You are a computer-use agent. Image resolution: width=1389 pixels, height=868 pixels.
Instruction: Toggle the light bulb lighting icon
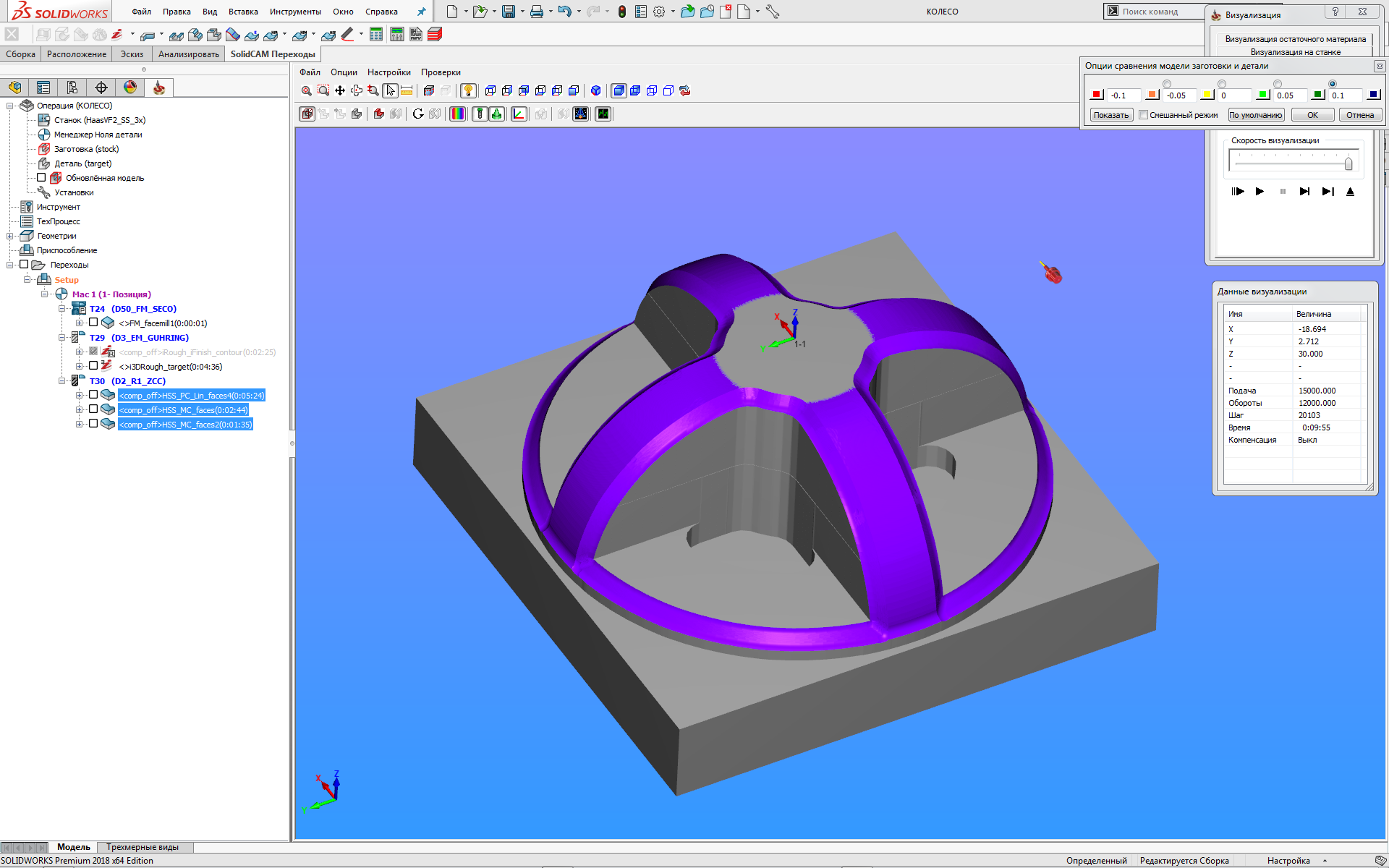coord(468,90)
